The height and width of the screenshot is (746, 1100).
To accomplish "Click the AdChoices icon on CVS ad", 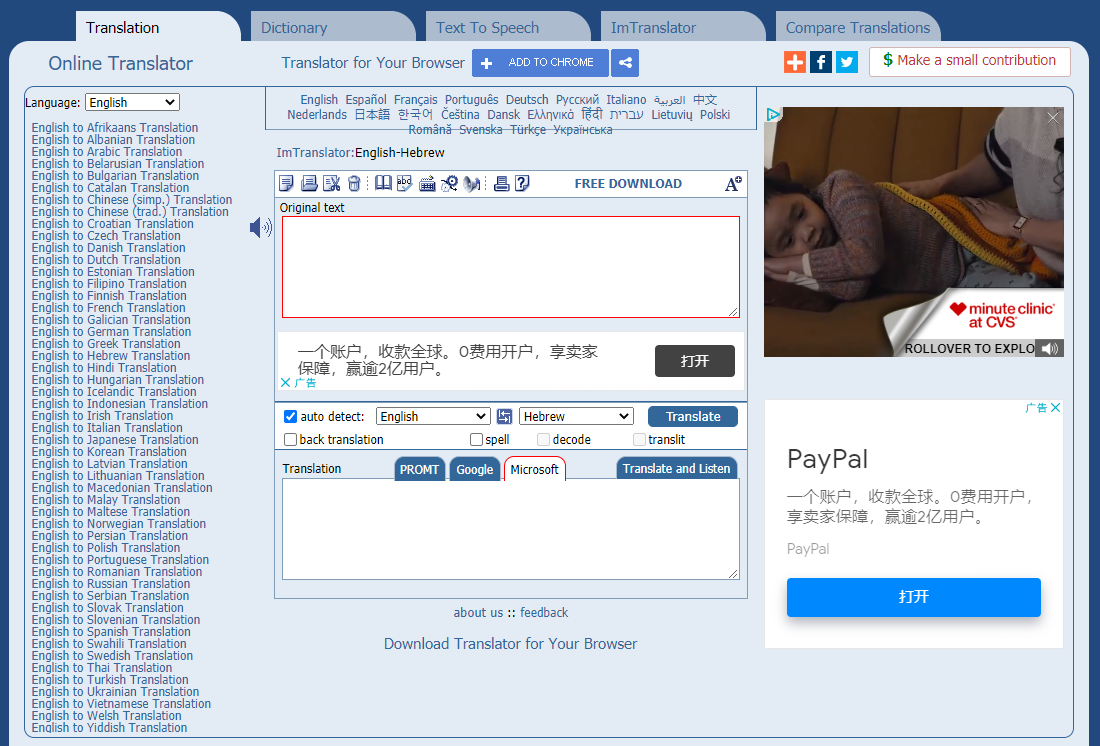I will pos(773,114).
